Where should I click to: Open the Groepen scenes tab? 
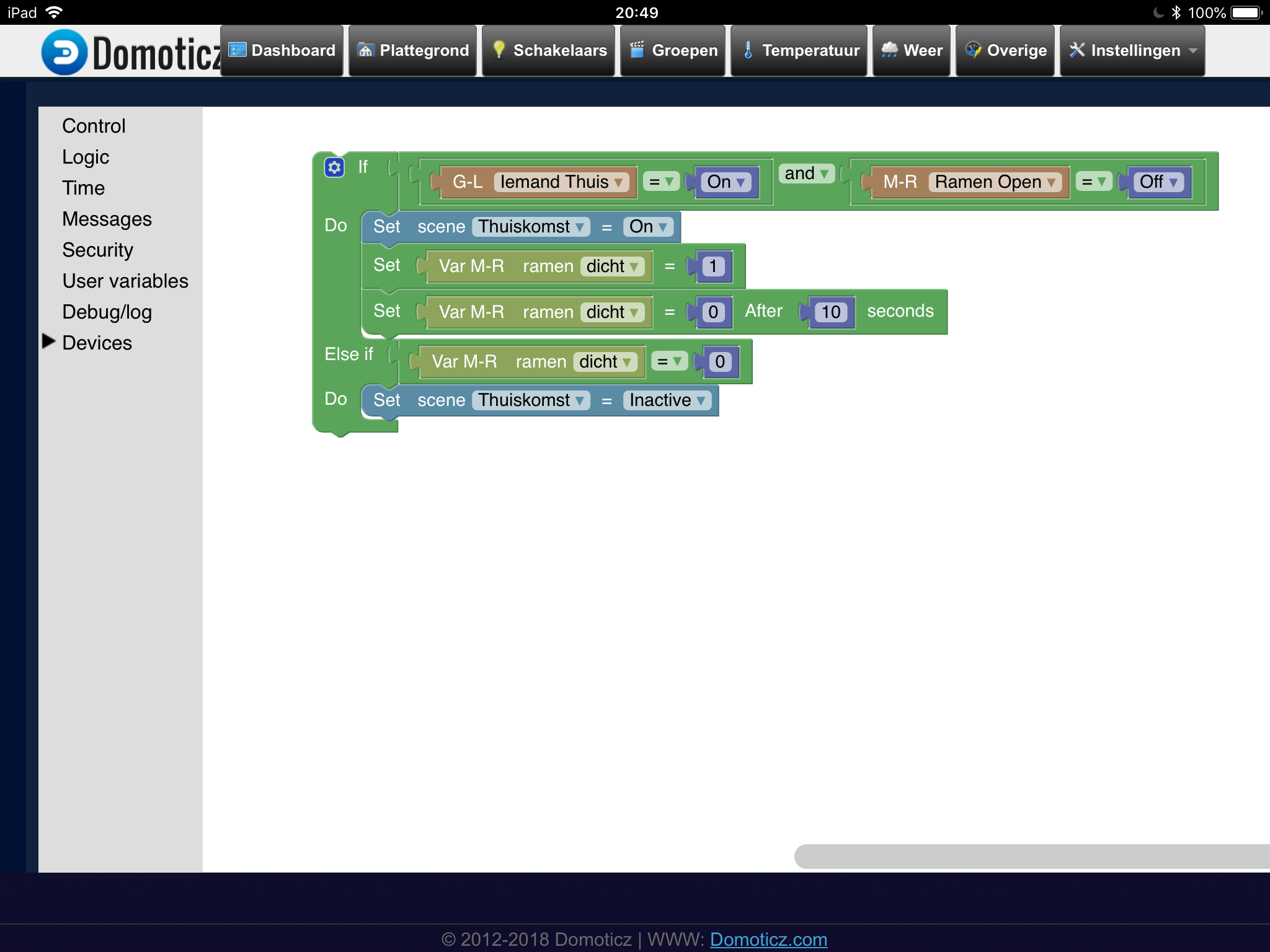673,51
